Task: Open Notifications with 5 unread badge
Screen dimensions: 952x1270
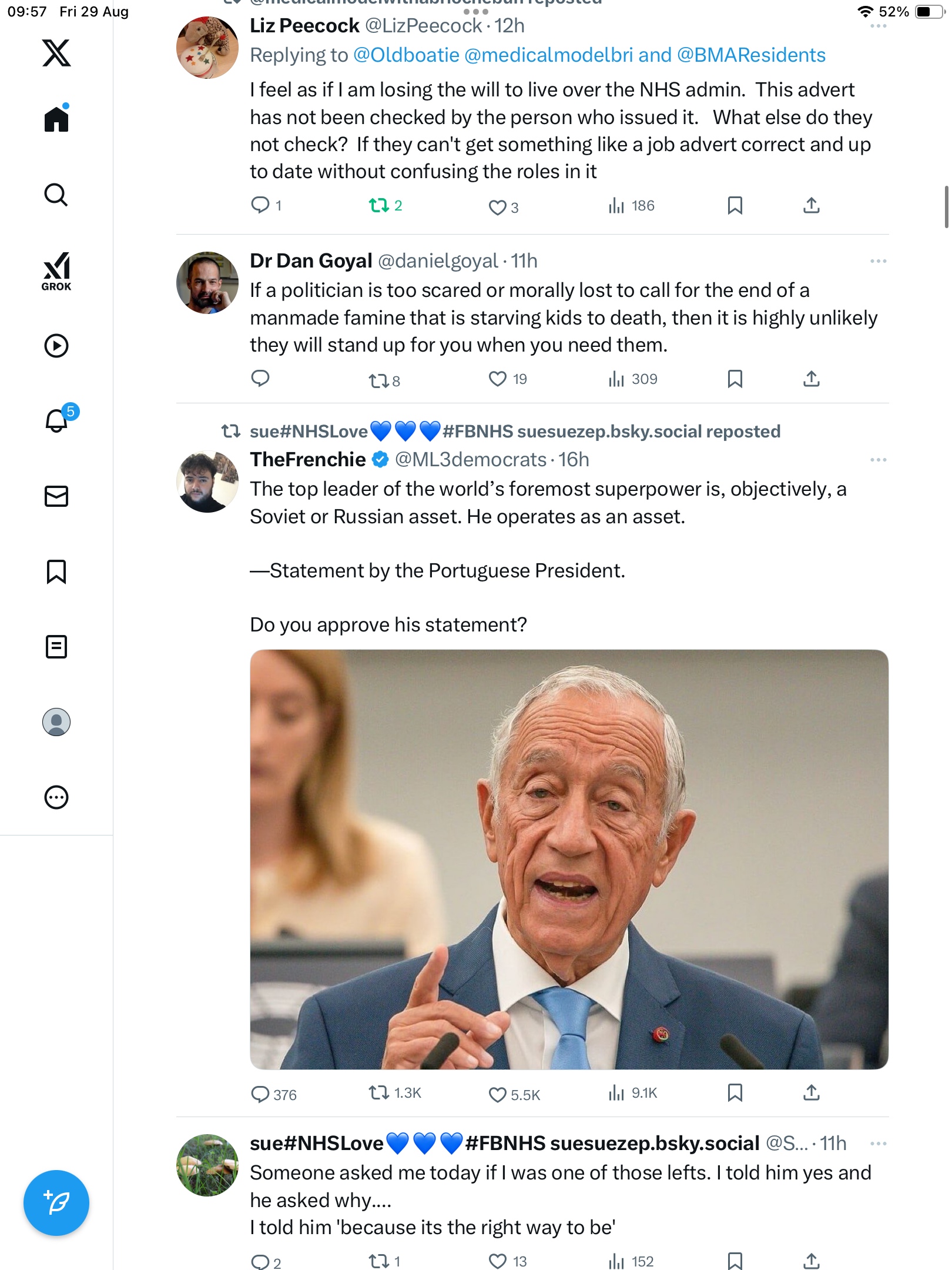Action: click(57, 420)
